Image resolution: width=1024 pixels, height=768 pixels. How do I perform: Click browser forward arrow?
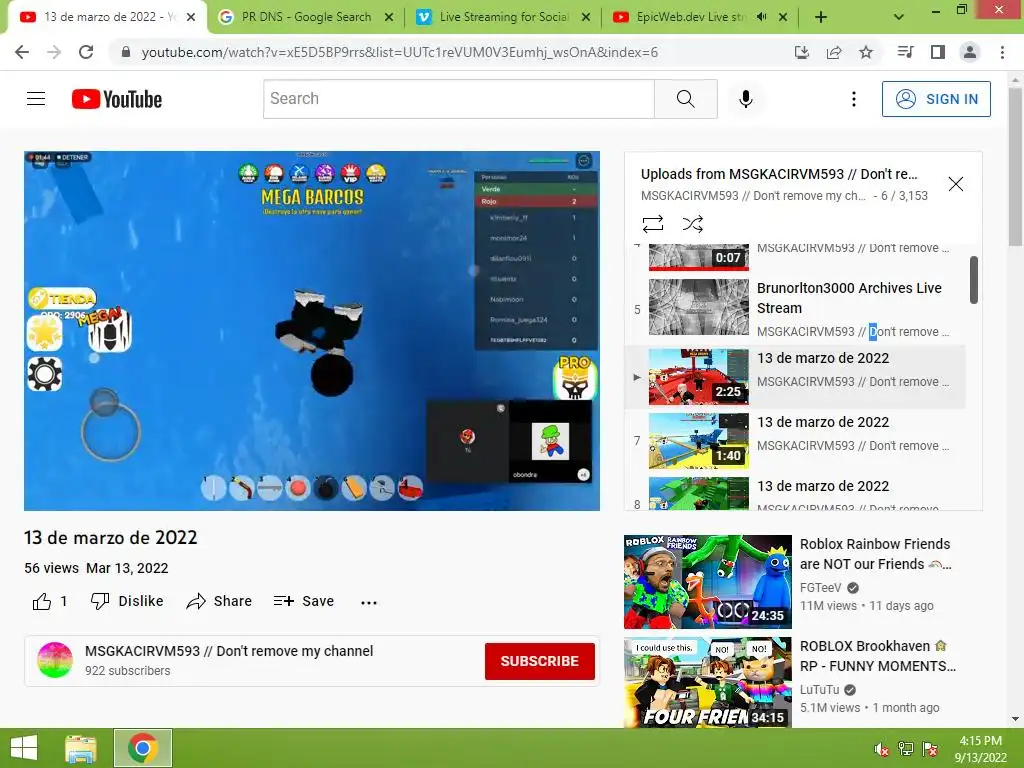click(54, 52)
